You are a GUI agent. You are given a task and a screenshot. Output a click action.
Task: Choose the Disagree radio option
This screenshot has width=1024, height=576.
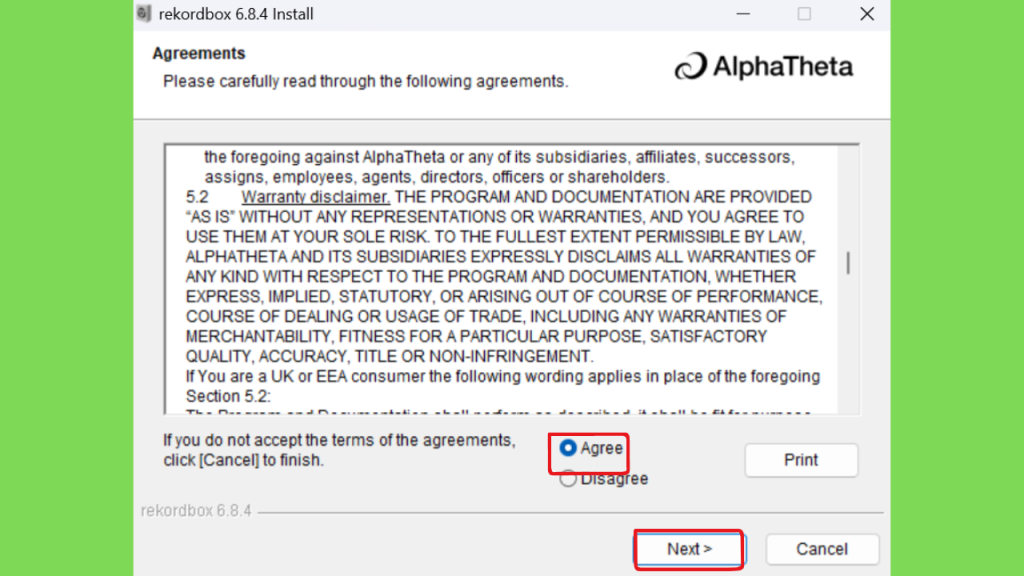point(568,479)
